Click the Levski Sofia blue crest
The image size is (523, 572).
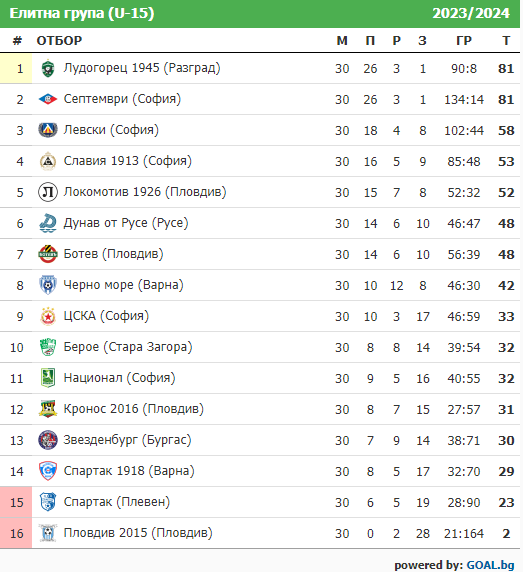click(x=48, y=130)
